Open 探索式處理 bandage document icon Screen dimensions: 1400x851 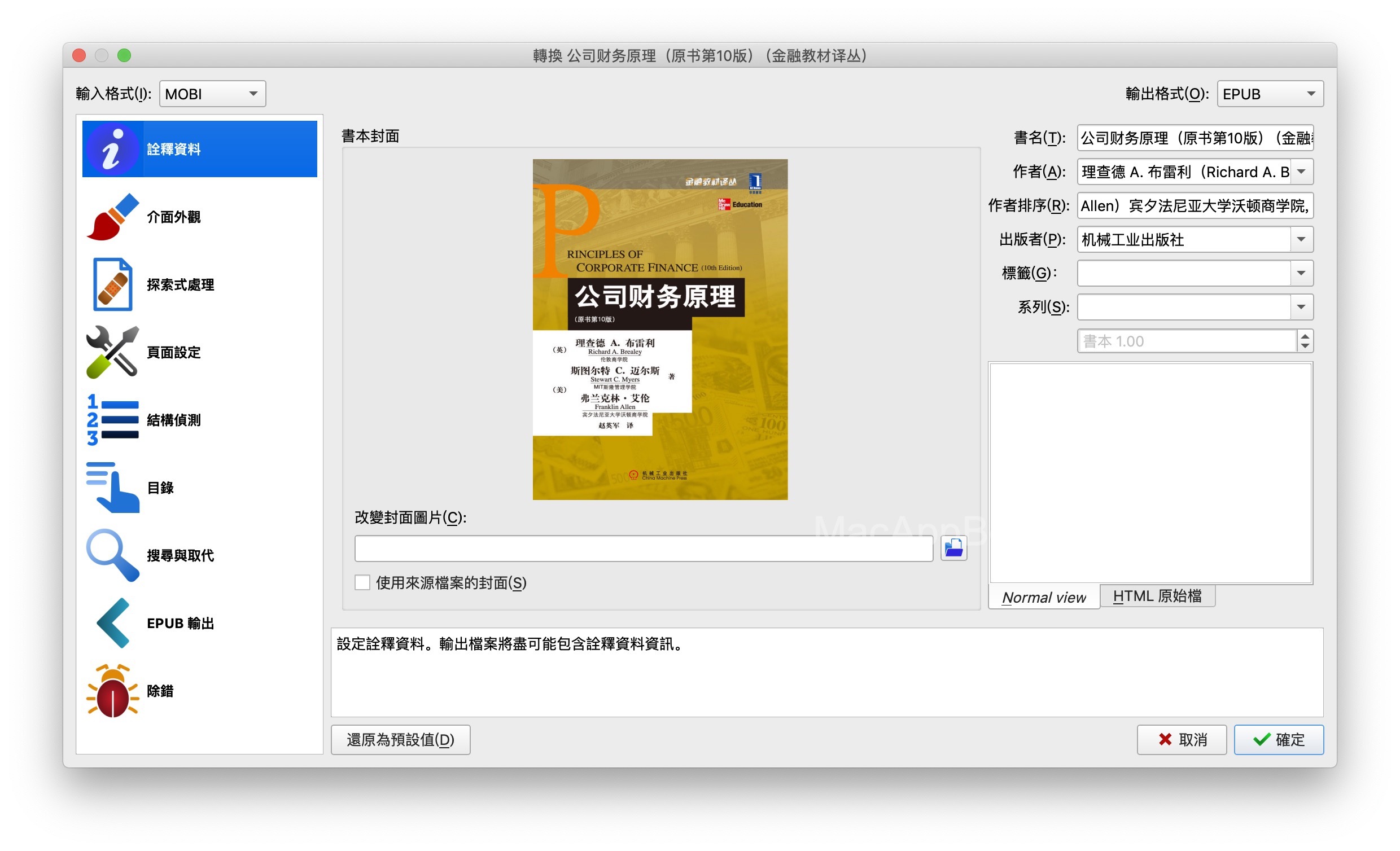coord(112,284)
